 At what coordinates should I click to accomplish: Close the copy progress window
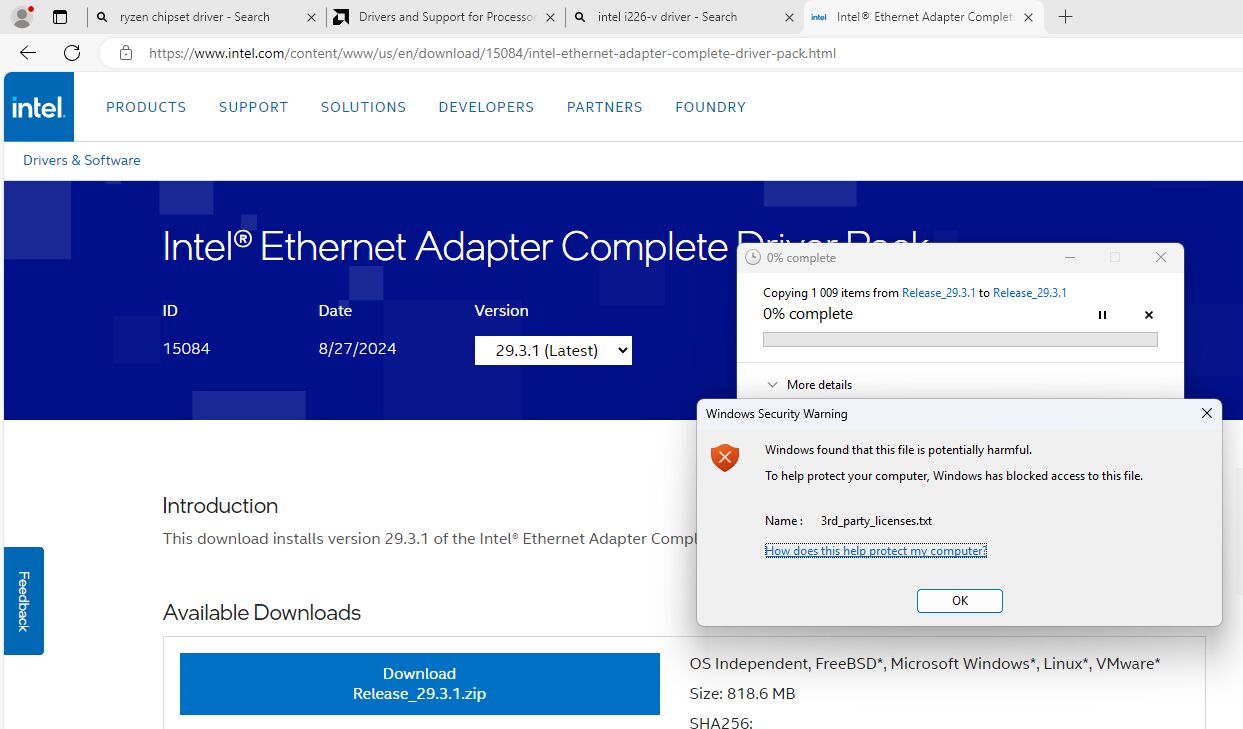tap(1161, 258)
